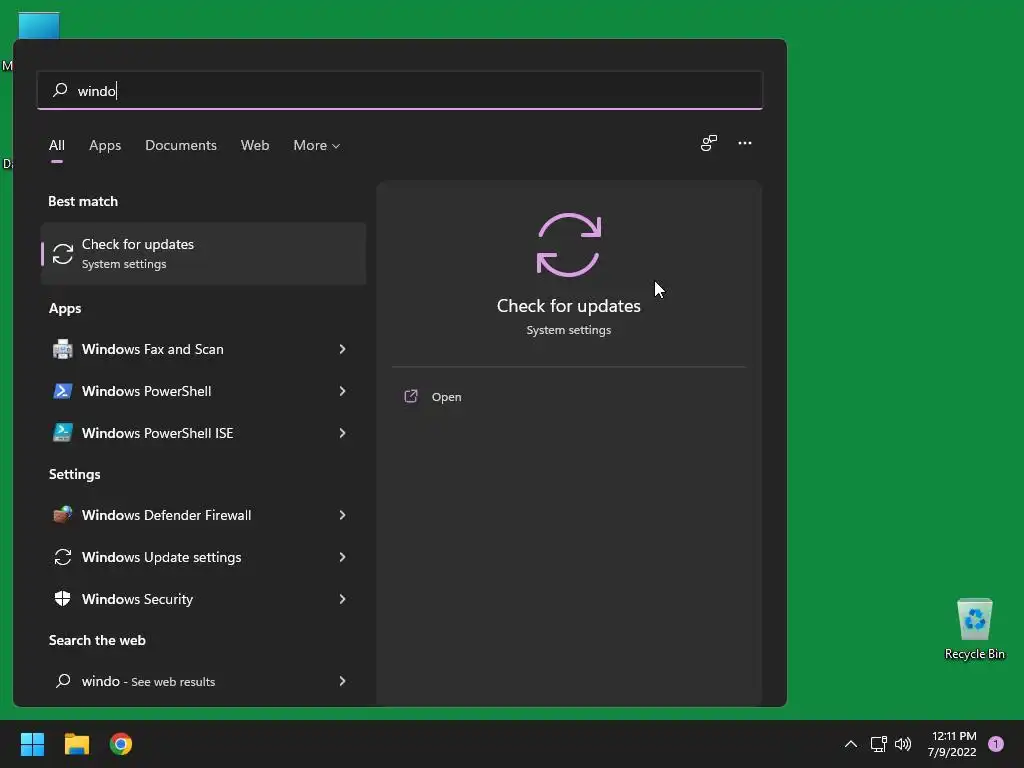Click the search feedback people icon
Screen dimensions: 1024x768
point(709,143)
